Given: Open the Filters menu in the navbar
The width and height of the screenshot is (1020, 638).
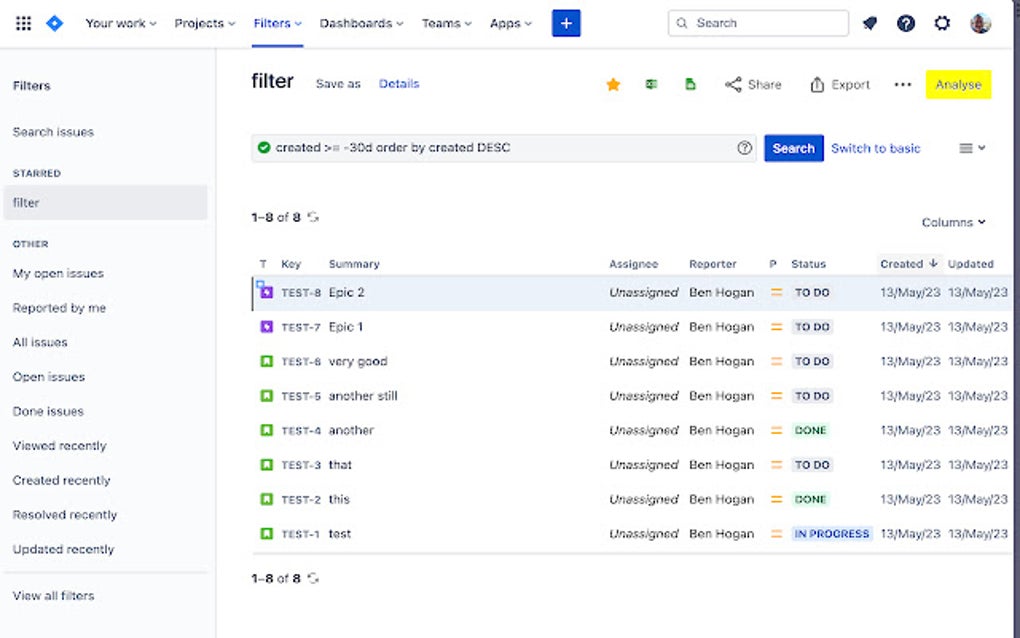Looking at the screenshot, I should point(276,23).
